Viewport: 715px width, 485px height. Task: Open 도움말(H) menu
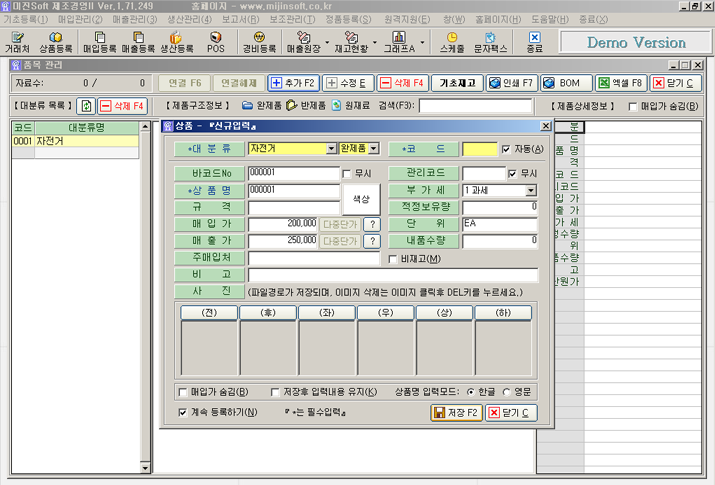click(x=550, y=20)
